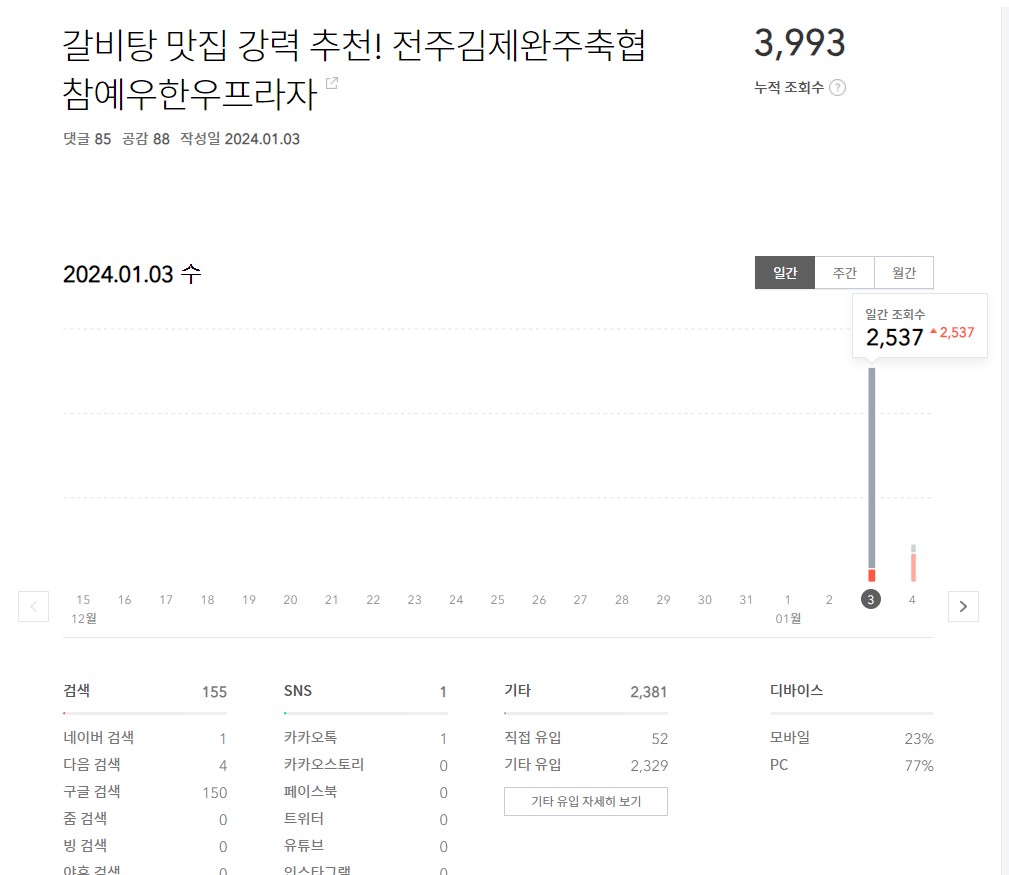The image size is (1009, 875).
Task: Click the 카카오스토리 row
Action: (366, 765)
